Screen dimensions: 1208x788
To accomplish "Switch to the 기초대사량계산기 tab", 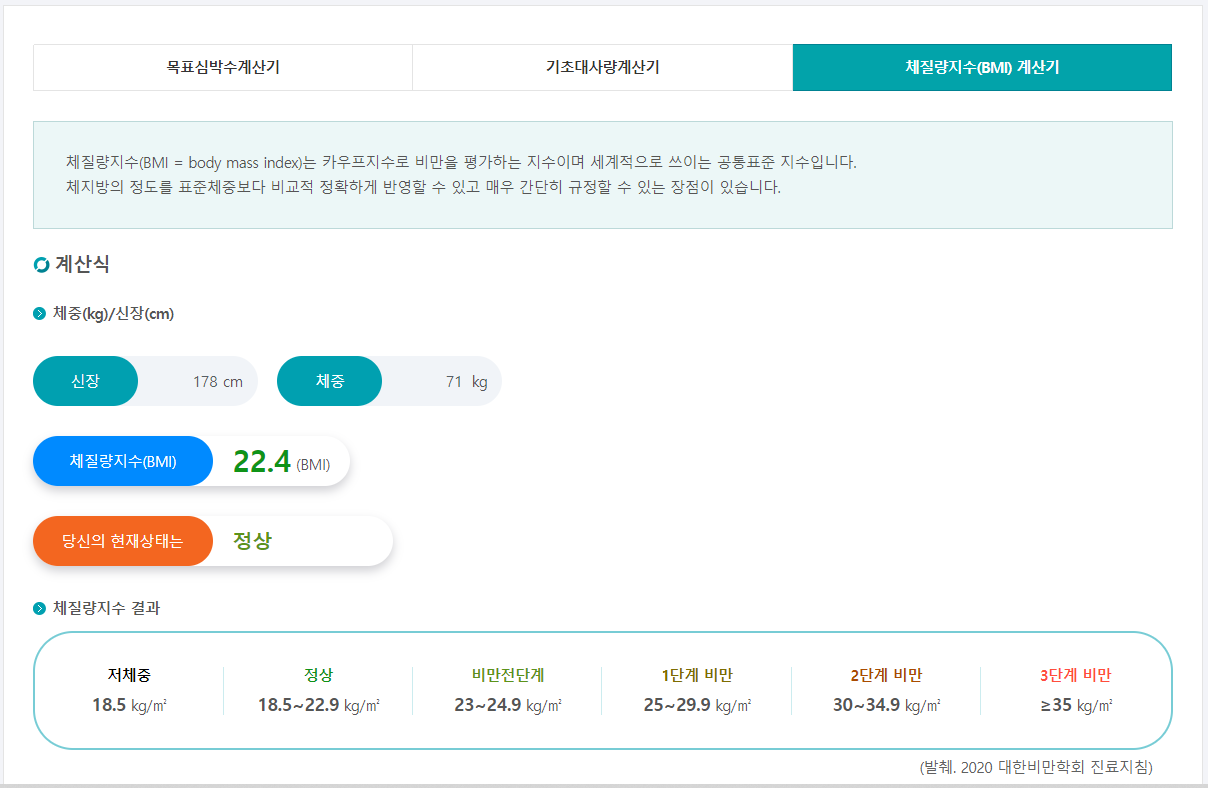I will (x=601, y=67).
